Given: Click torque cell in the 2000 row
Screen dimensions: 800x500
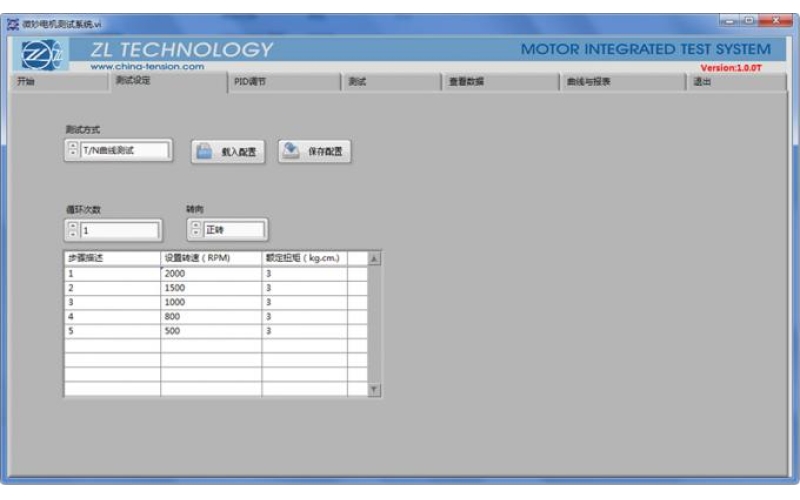Looking at the screenshot, I should pyautogui.click(x=305, y=273).
